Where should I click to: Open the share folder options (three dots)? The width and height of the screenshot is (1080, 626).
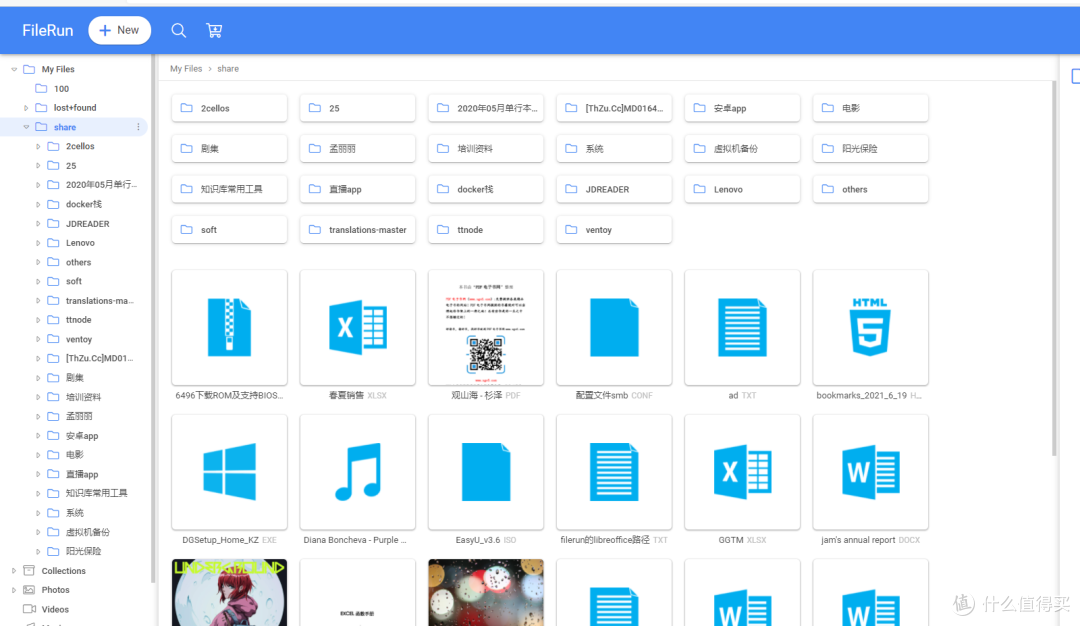click(138, 127)
